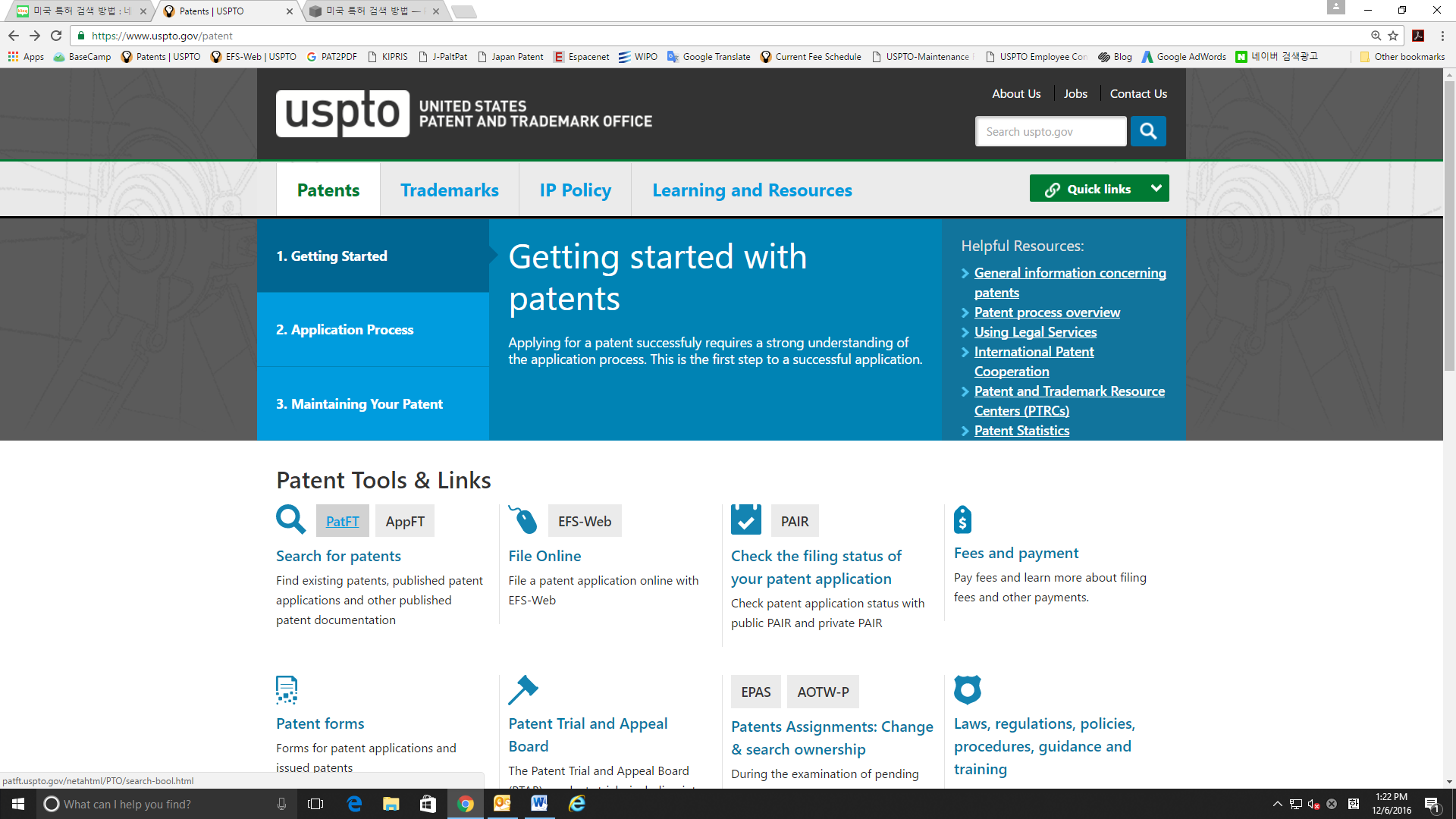Click the Search for patents magnifier icon
1456x819 pixels.
click(291, 520)
